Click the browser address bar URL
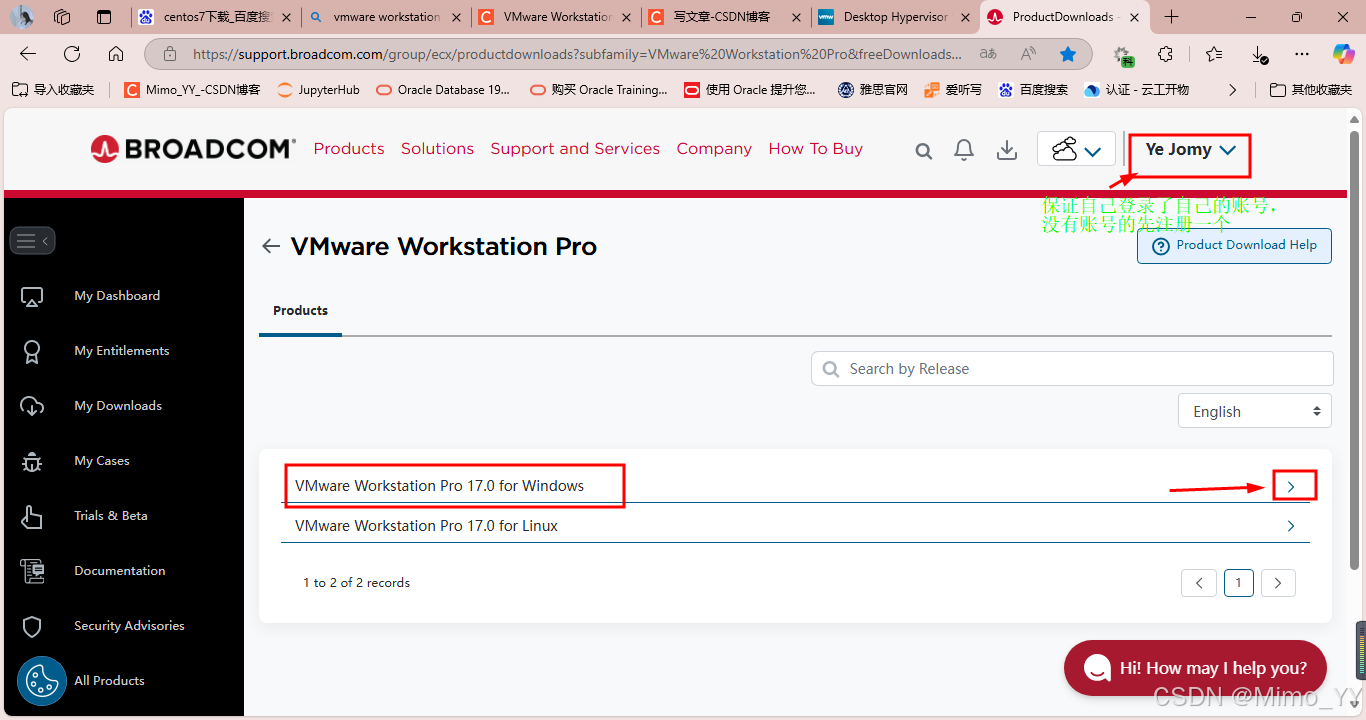This screenshot has width=1366, height=720. click(577, 54)
